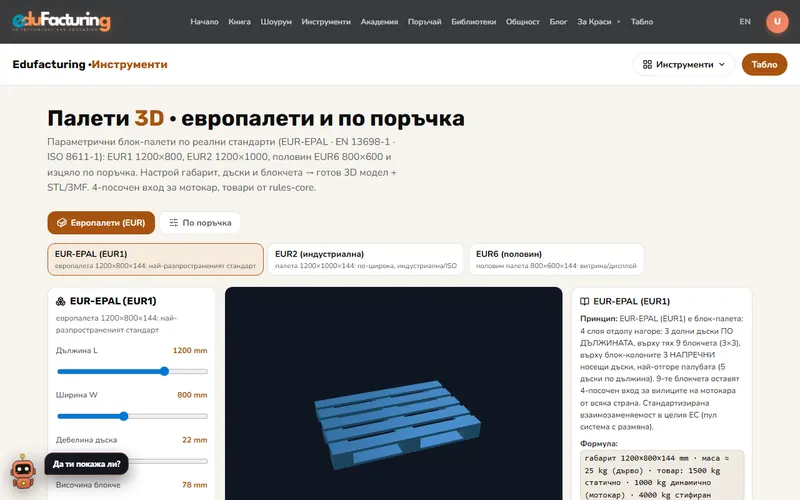The image size is (800, 500).
Task: Open Поръчай navigation item
Action: tap(424, 21)
